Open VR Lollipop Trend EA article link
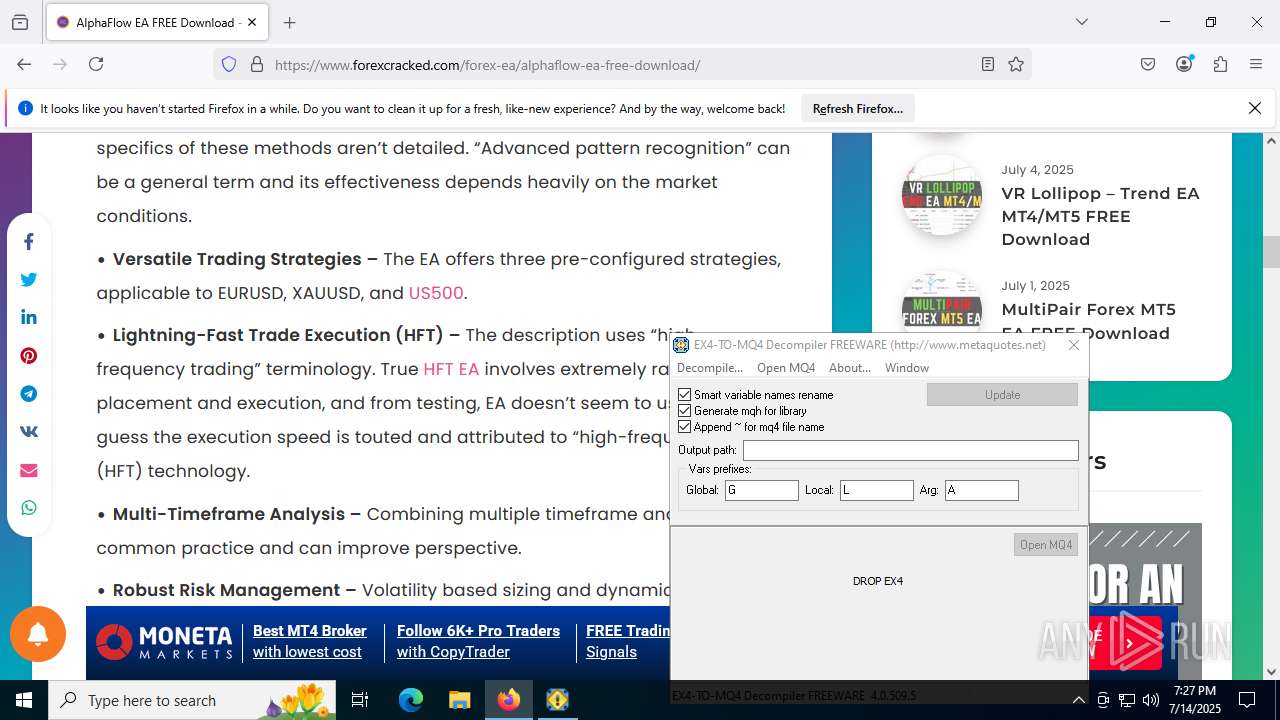Viewport: 1280px width, 720px height. pos(1100,216)
